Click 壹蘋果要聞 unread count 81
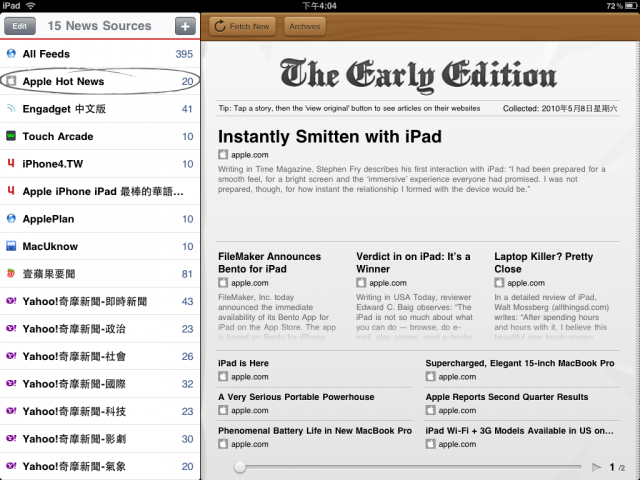640x480 pixels. tap(187, 274)
